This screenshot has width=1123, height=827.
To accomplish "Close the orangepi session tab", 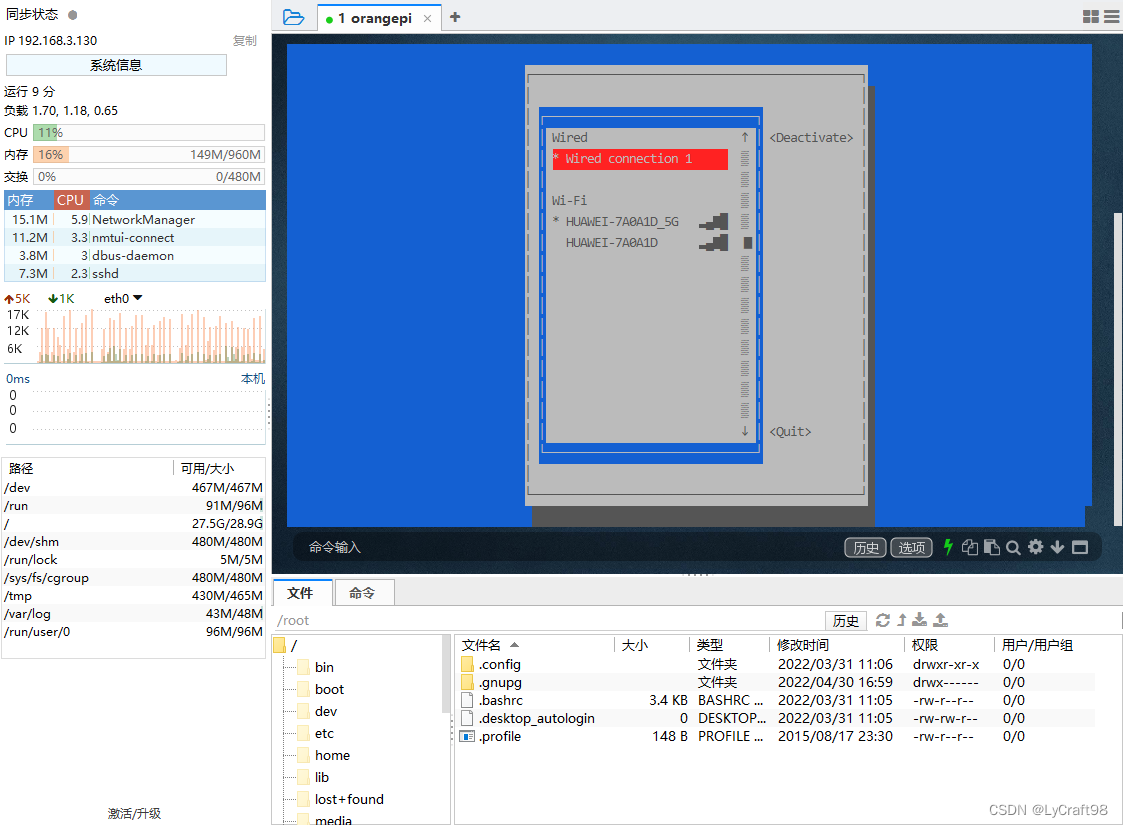I will [428, 19].
